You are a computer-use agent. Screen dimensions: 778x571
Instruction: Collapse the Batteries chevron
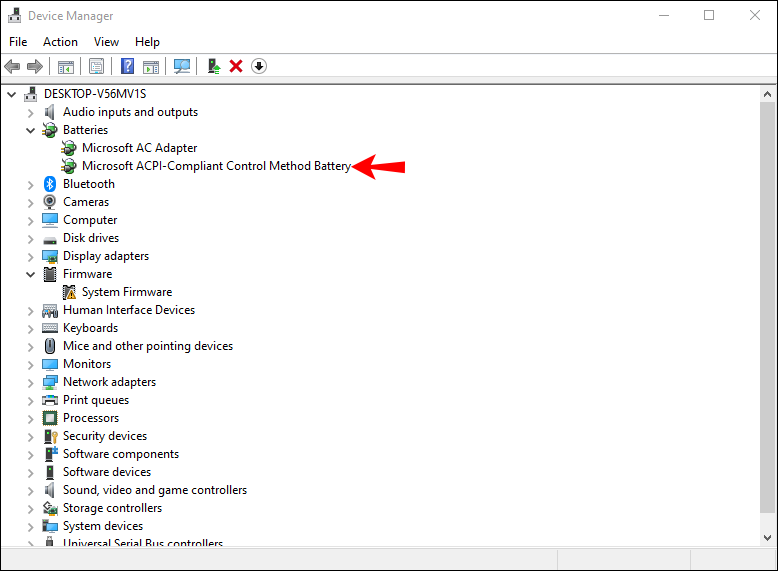(x=30, y=130)
